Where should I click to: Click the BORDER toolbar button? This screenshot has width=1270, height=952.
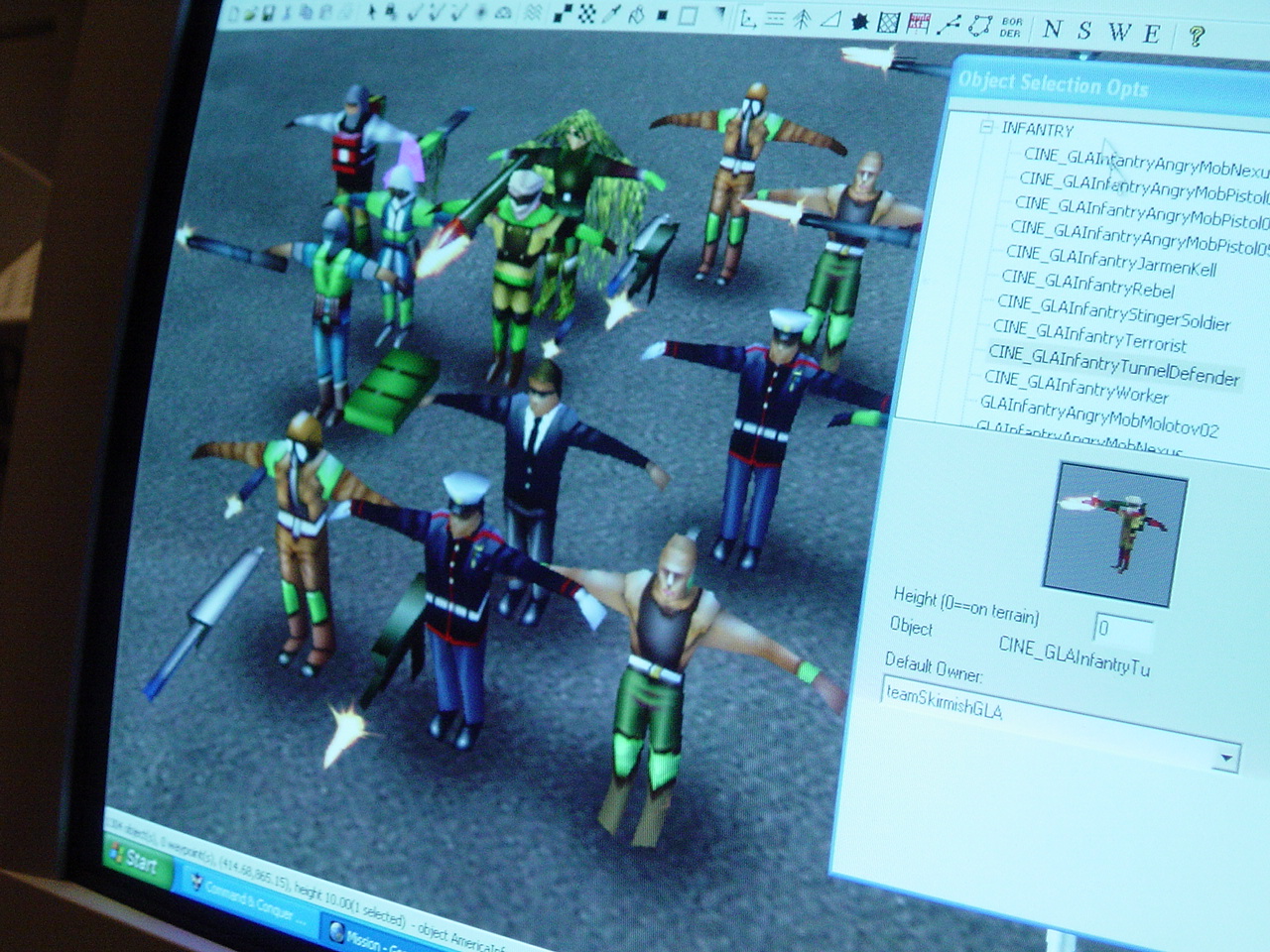point(1011,27)
